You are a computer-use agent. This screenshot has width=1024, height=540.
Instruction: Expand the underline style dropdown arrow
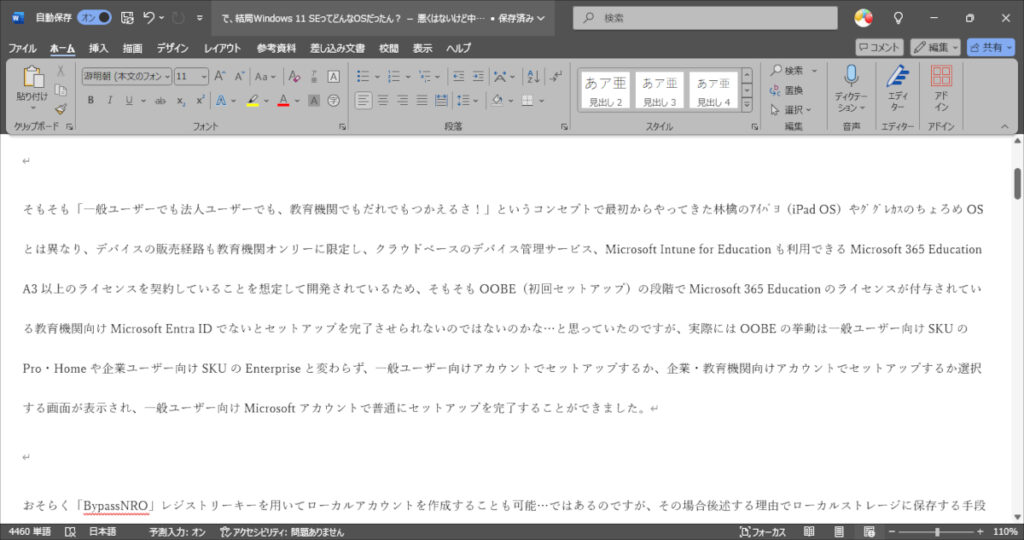pos(142,101)
